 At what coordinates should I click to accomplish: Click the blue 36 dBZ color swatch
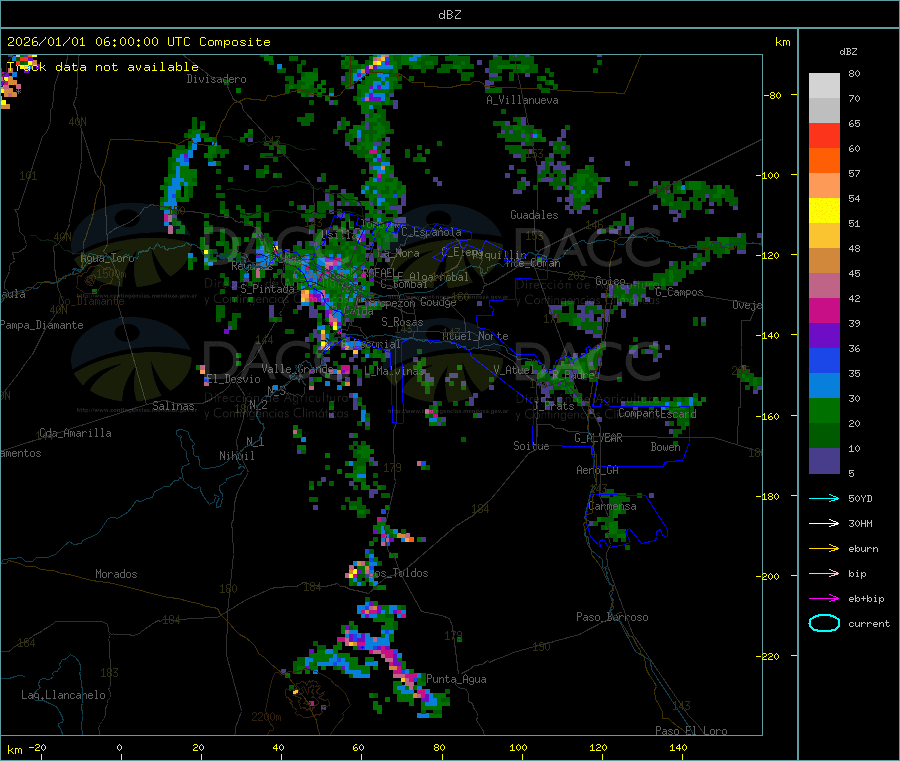point(824,360)
